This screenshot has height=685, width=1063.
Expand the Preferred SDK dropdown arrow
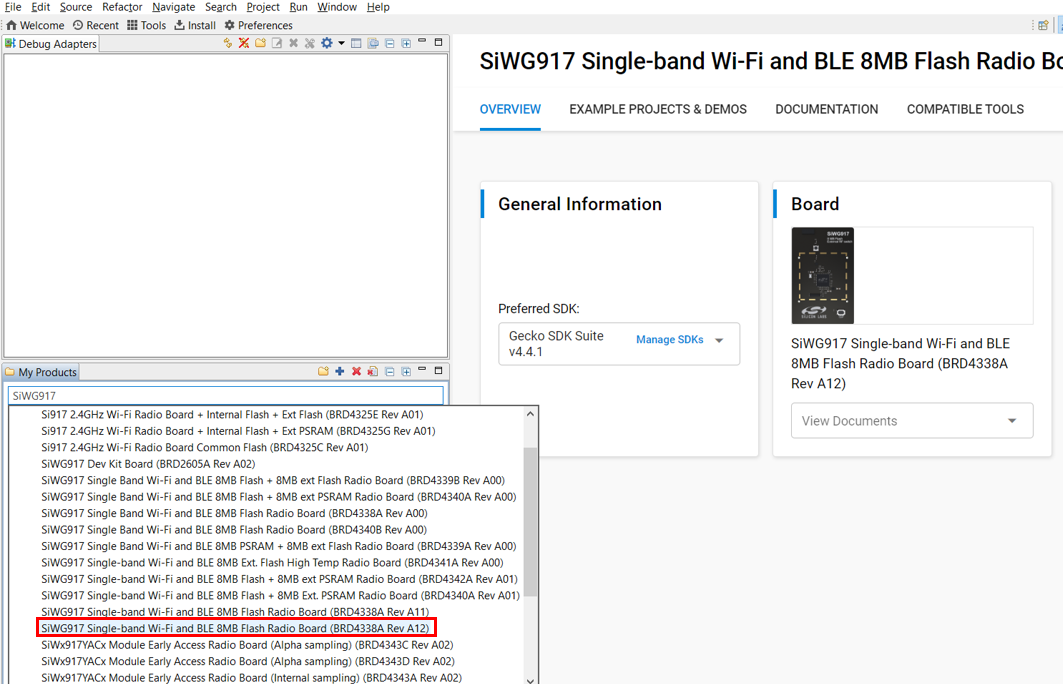point(719,341)
